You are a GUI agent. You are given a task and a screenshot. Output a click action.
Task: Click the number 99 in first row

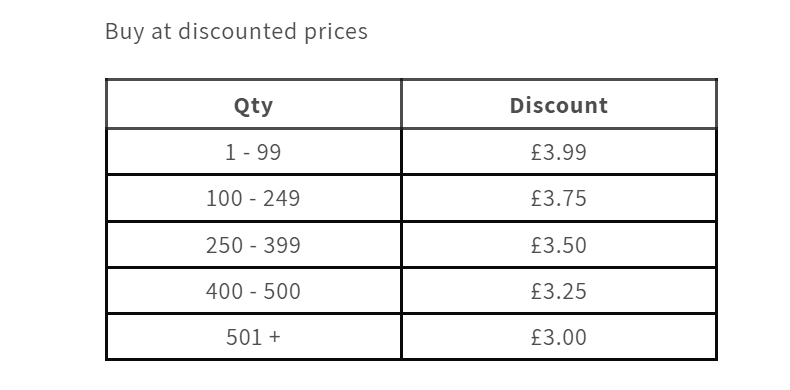pos(269,152)
